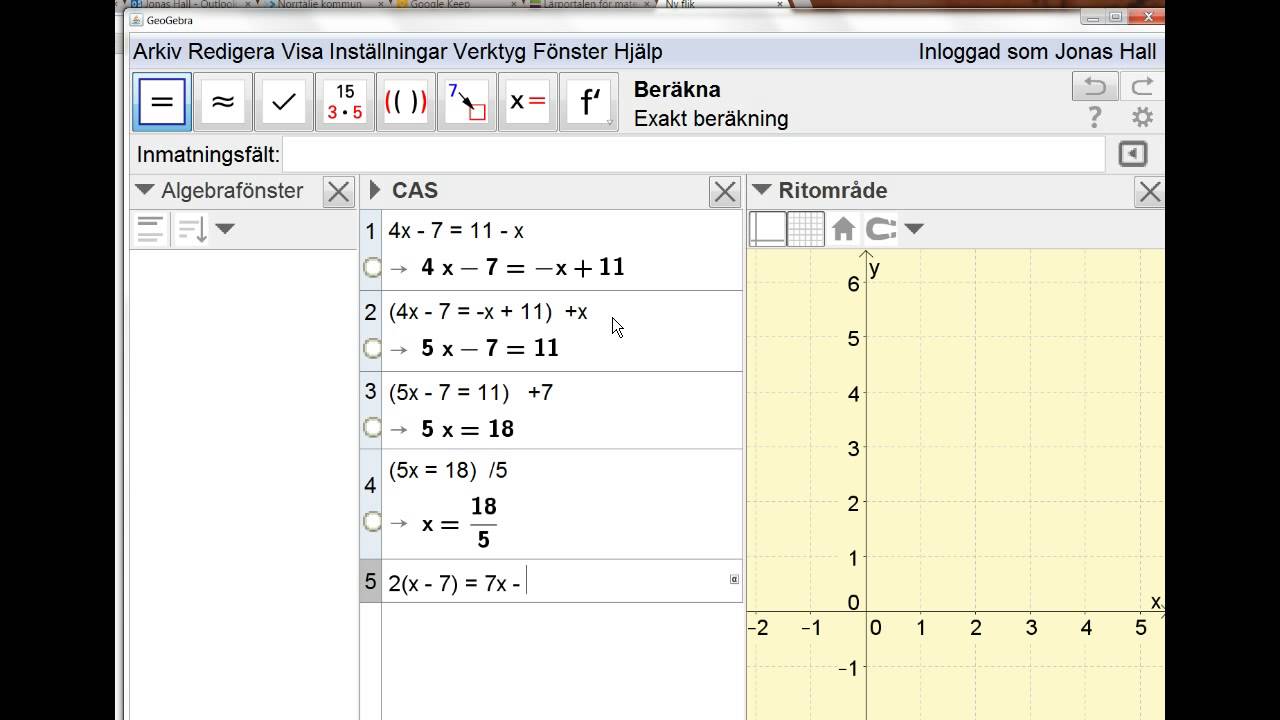Close the Algebrafönster panel

click(x=339, y=192)
